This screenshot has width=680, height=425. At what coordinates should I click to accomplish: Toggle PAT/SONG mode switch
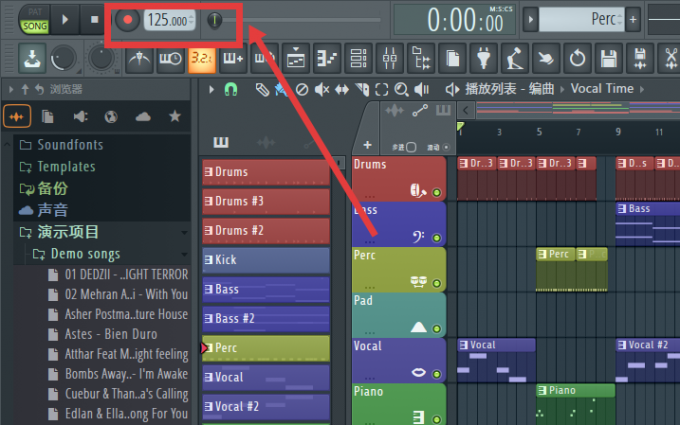34,20
